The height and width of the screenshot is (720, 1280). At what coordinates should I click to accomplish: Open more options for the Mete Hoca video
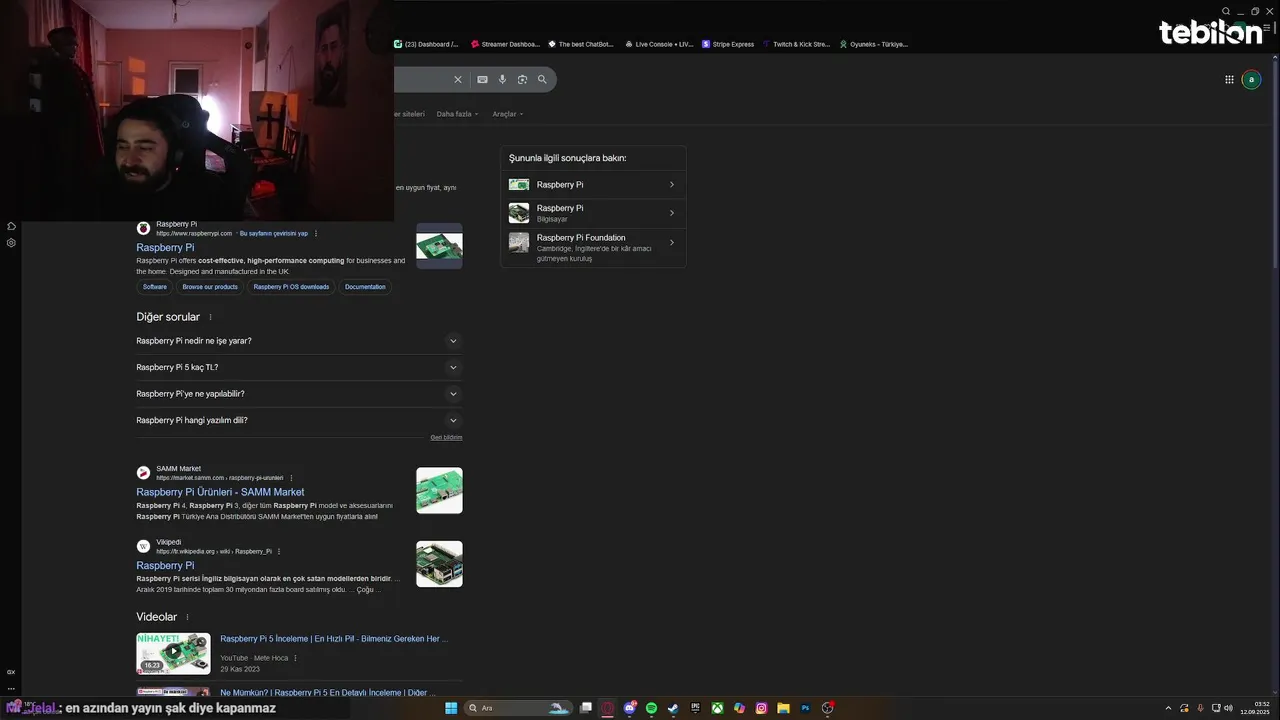[x=296, y=658]
